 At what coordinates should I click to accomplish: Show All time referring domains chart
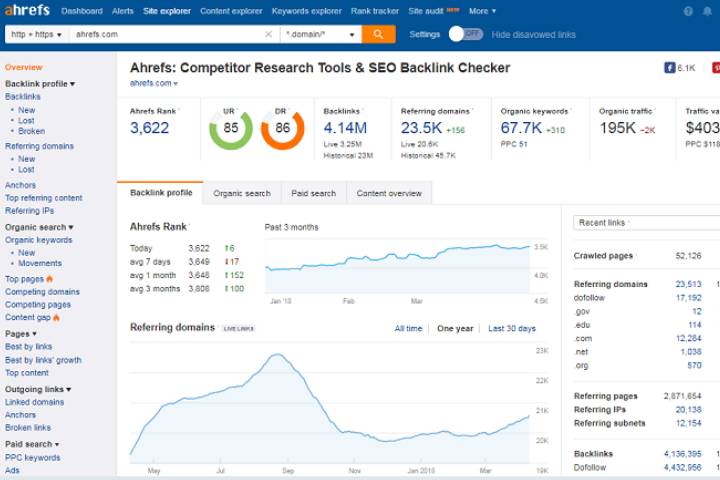(x=408, y=328)
